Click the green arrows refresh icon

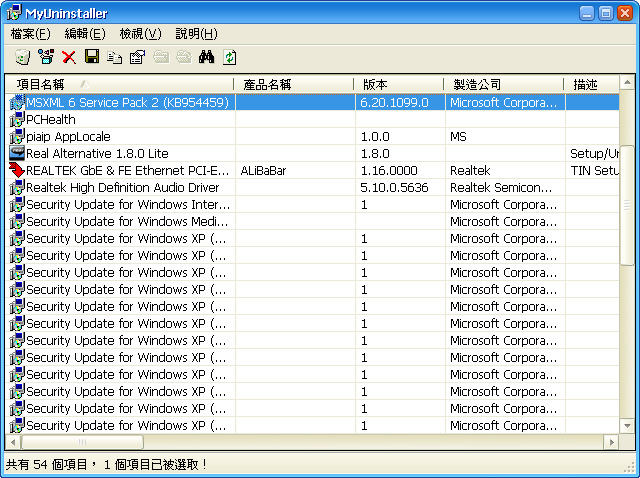click(x=229, y=57)
